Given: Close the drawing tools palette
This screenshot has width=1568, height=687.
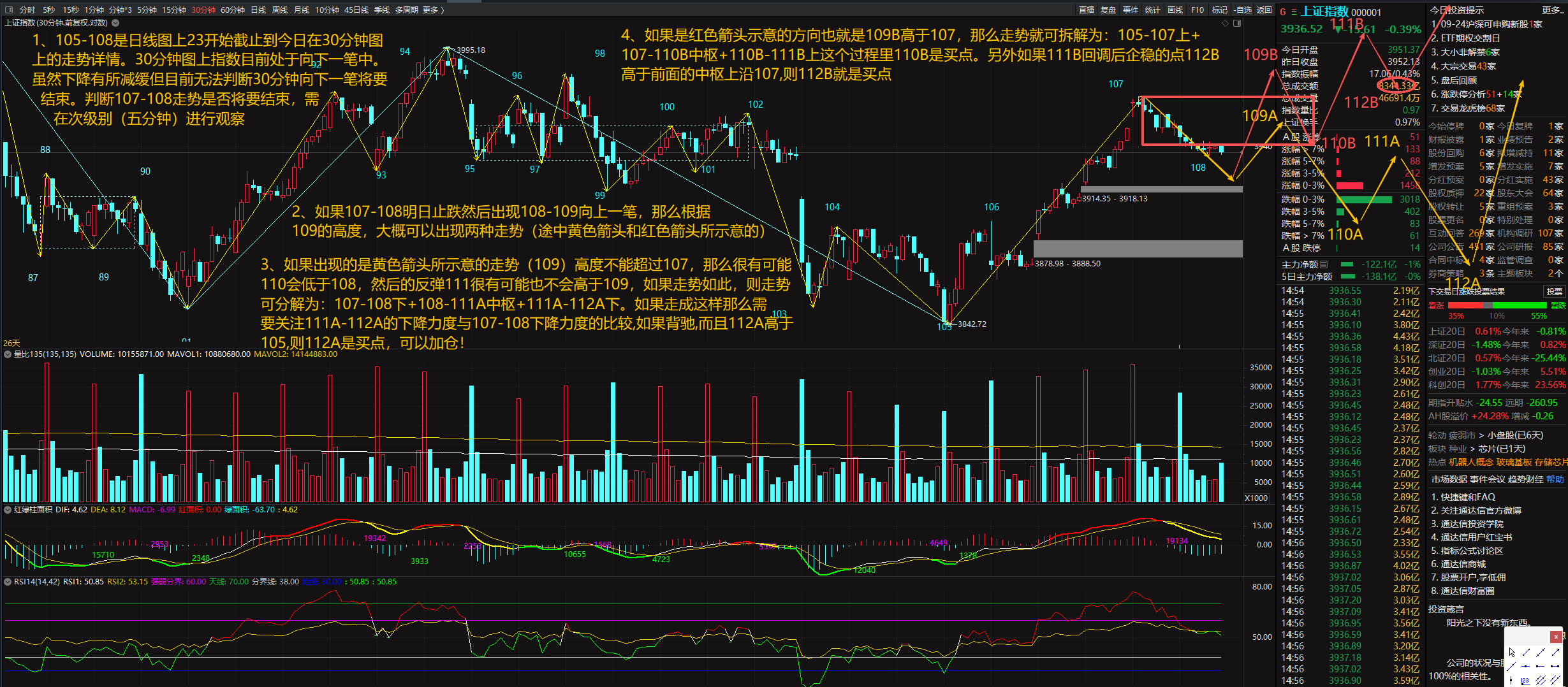Looking at the screenshot, I should [x=1556, y=637].
